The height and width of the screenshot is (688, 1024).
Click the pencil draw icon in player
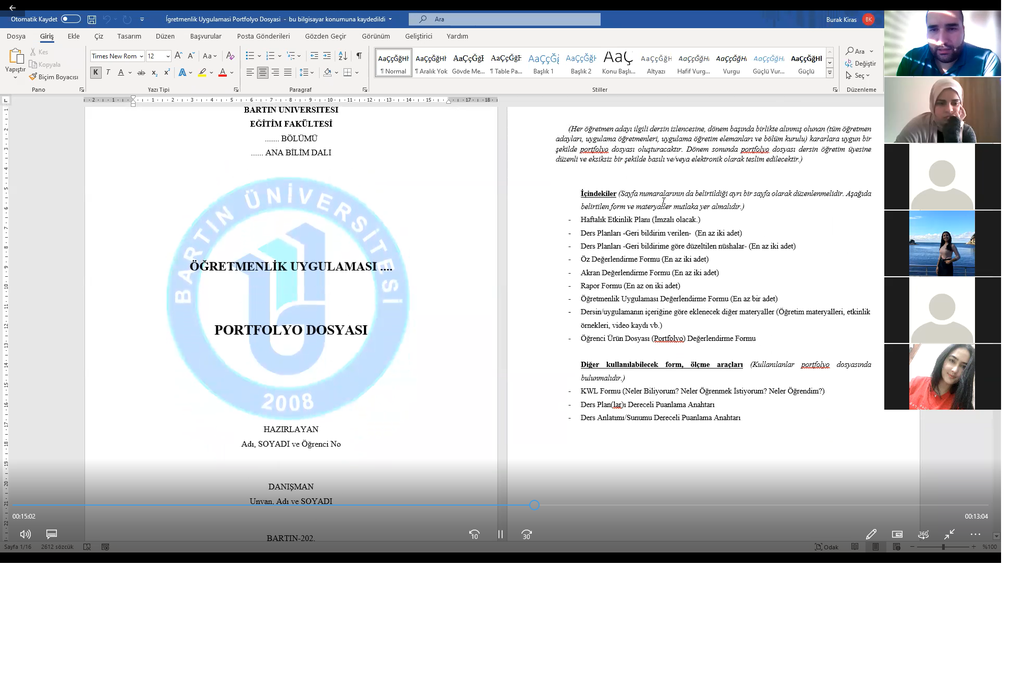pos(871,534)
